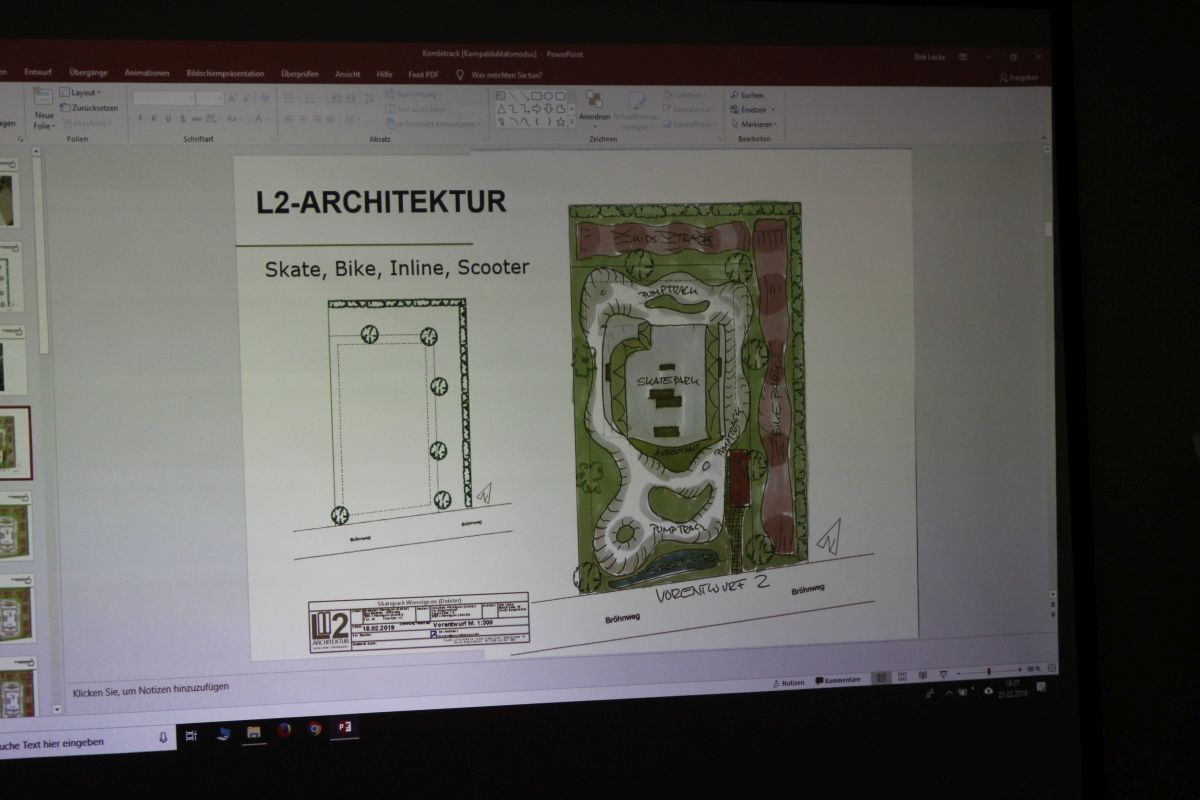Click the PowerPoint taskbar icon
This screenshot has width=1200, height=800.
346,727
